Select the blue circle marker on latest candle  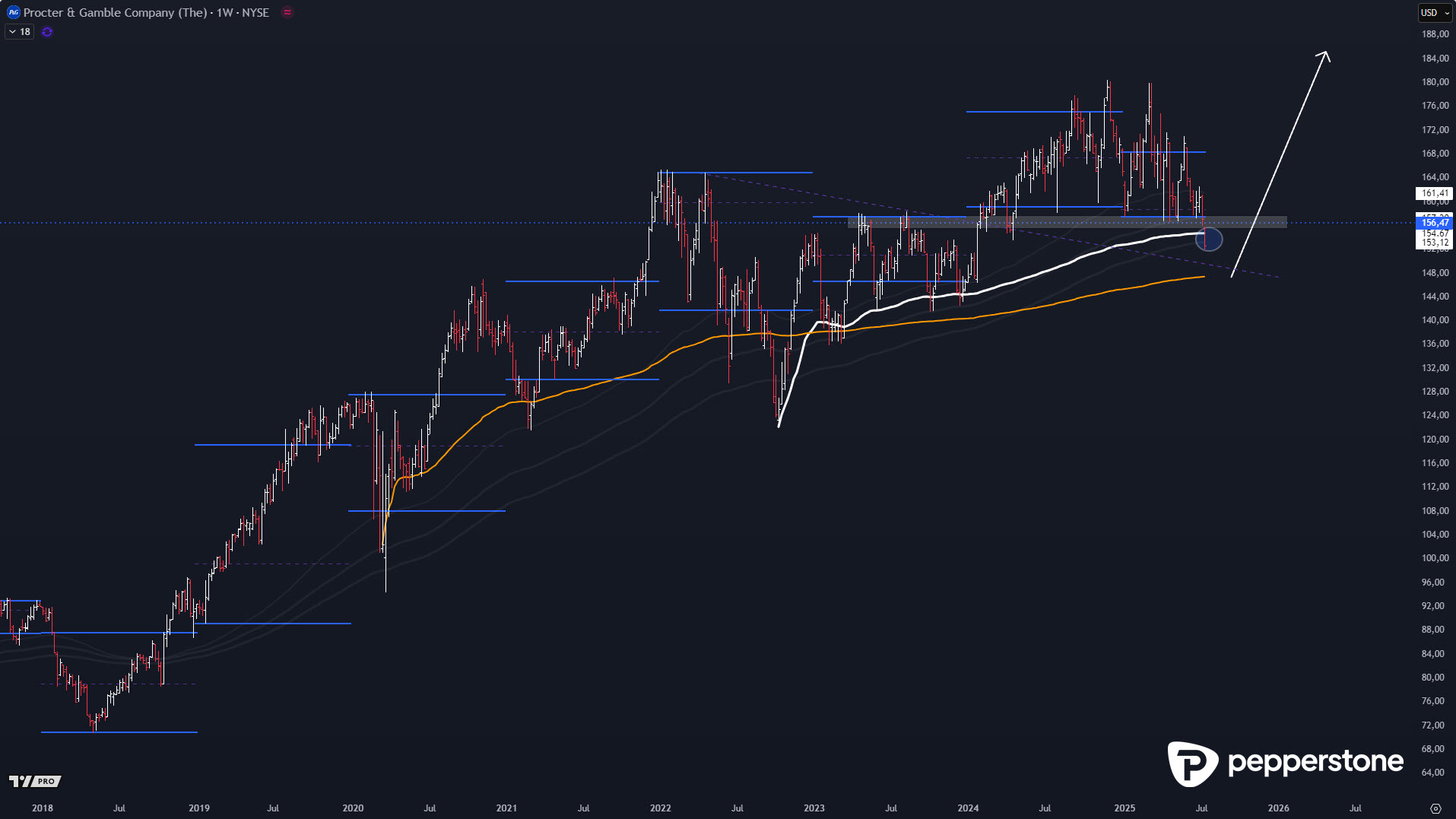pos(1209,240)
